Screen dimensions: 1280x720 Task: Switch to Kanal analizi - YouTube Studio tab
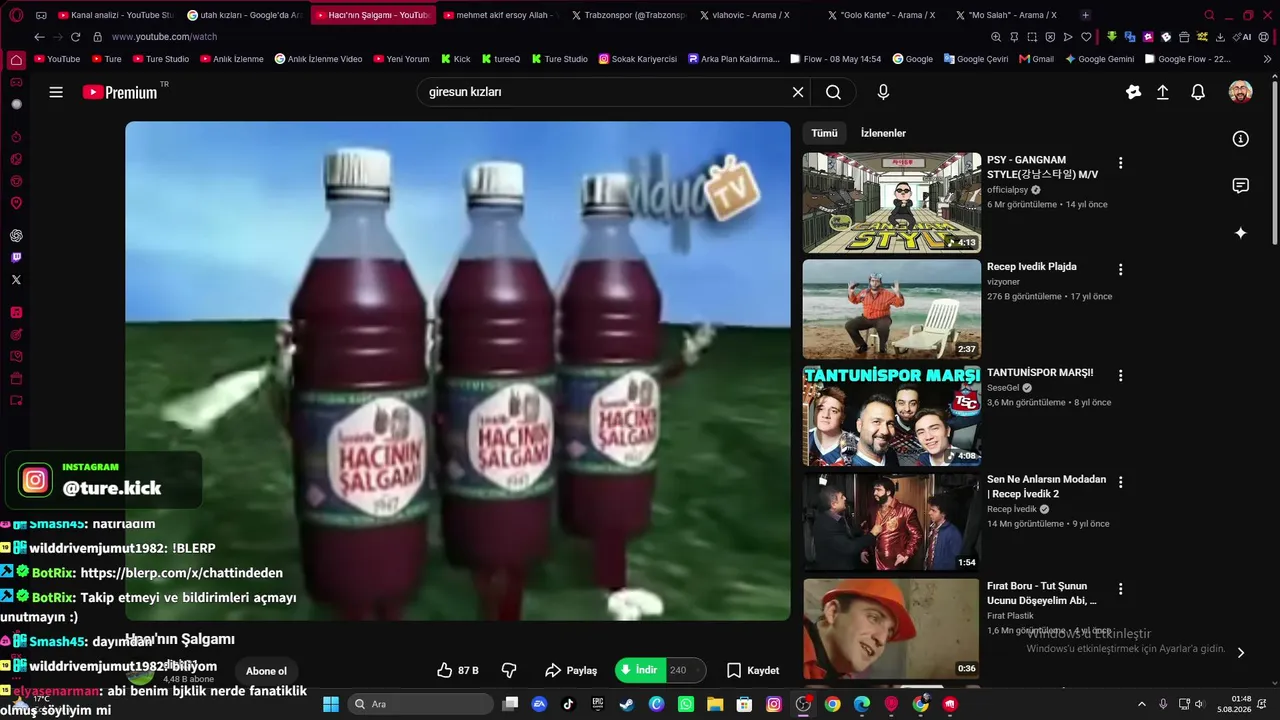coord(115,15)
